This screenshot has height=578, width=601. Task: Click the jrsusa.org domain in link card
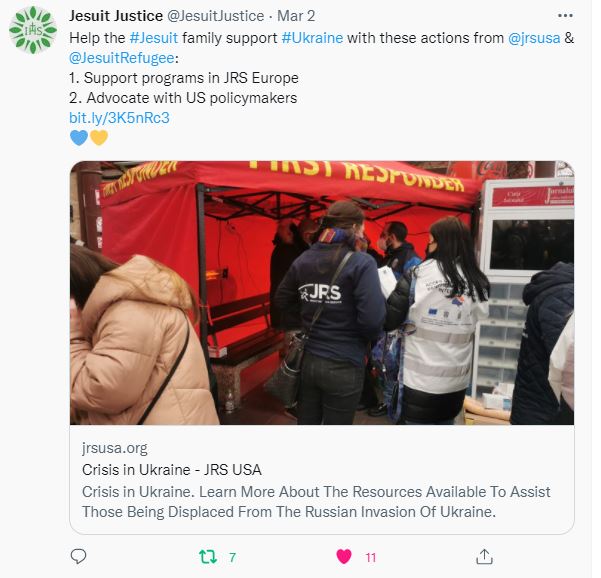point(115,448)
